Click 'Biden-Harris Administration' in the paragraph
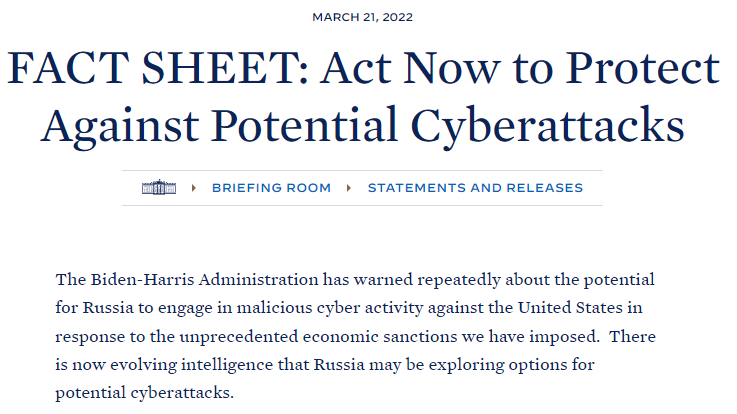Image resolution: width=737 pixels, height=414 pixels. 204,280
